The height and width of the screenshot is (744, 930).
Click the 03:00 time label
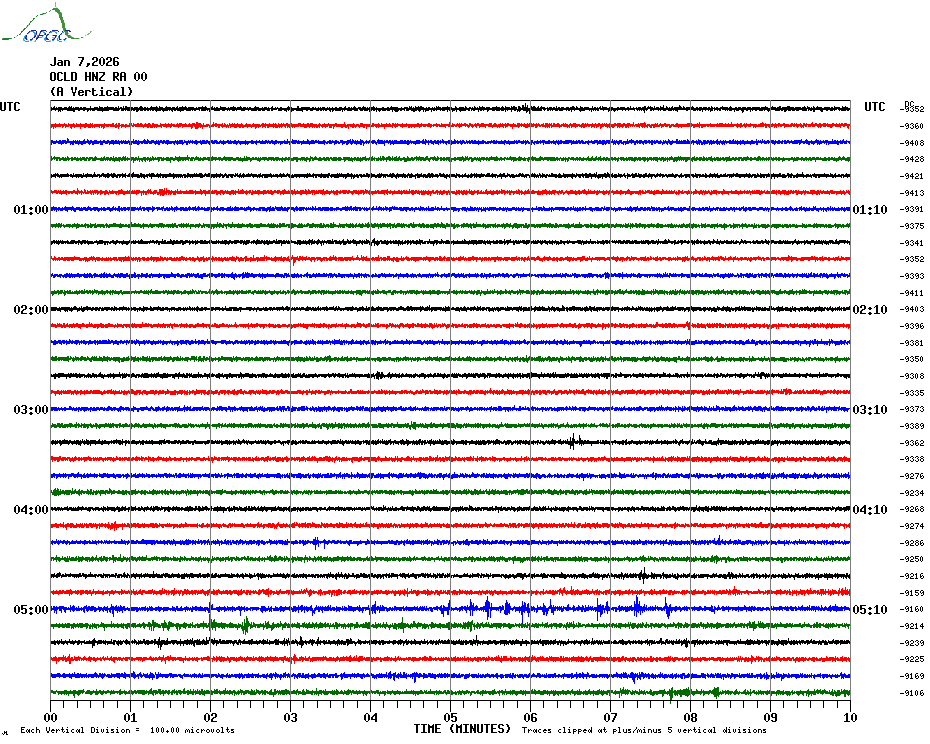(x=31, y=410)
